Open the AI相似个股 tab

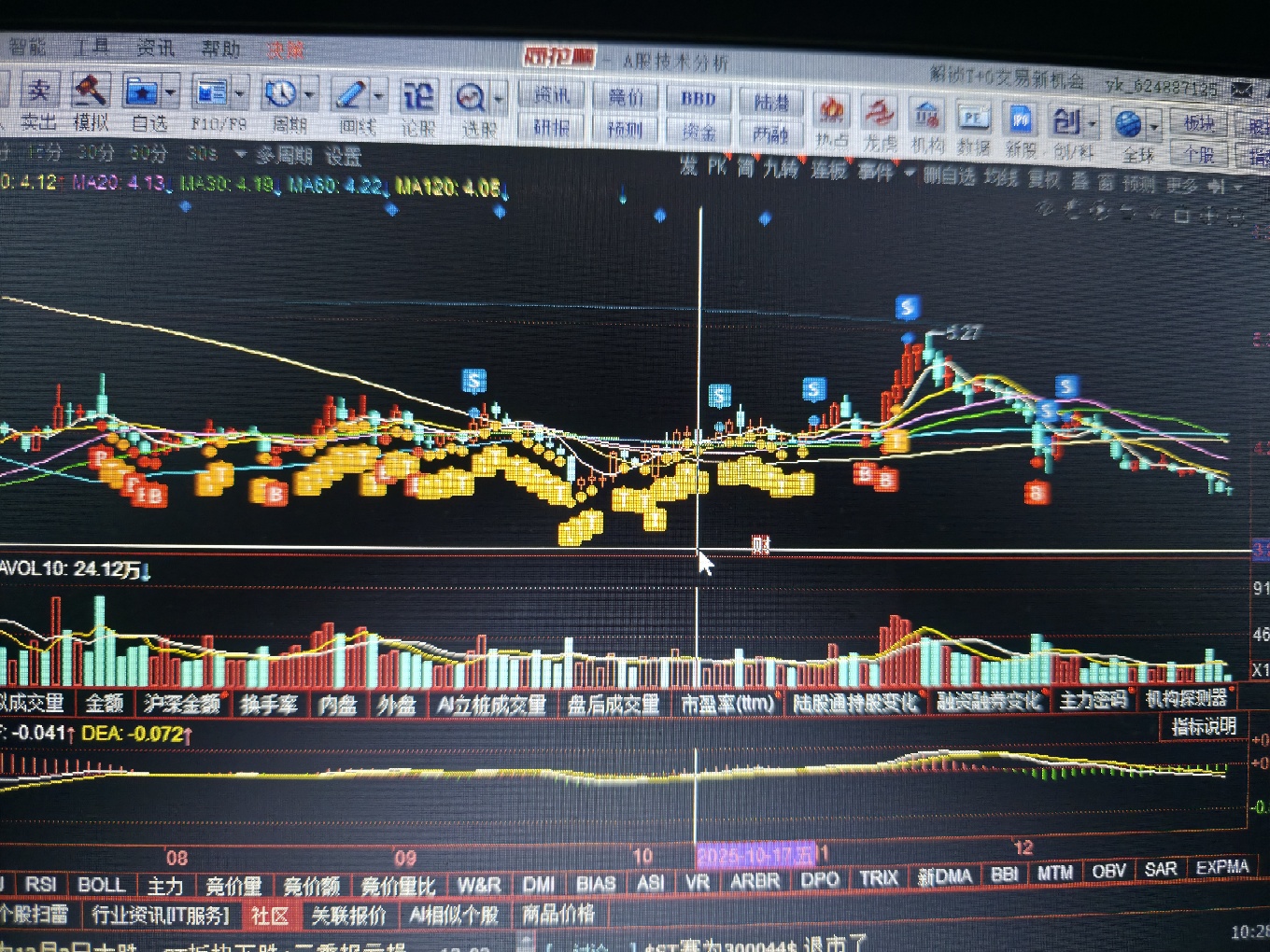pyautogui.click(x=454, y=915)
